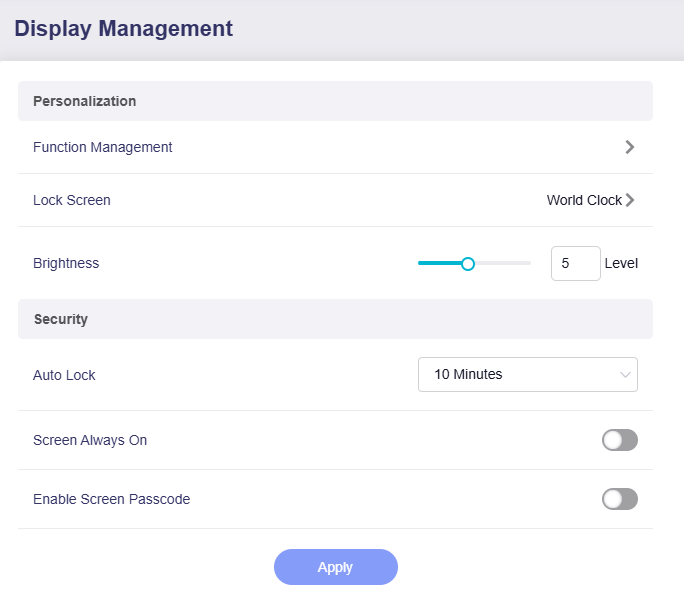Click the Screen Always On label

tap(90, 440)
